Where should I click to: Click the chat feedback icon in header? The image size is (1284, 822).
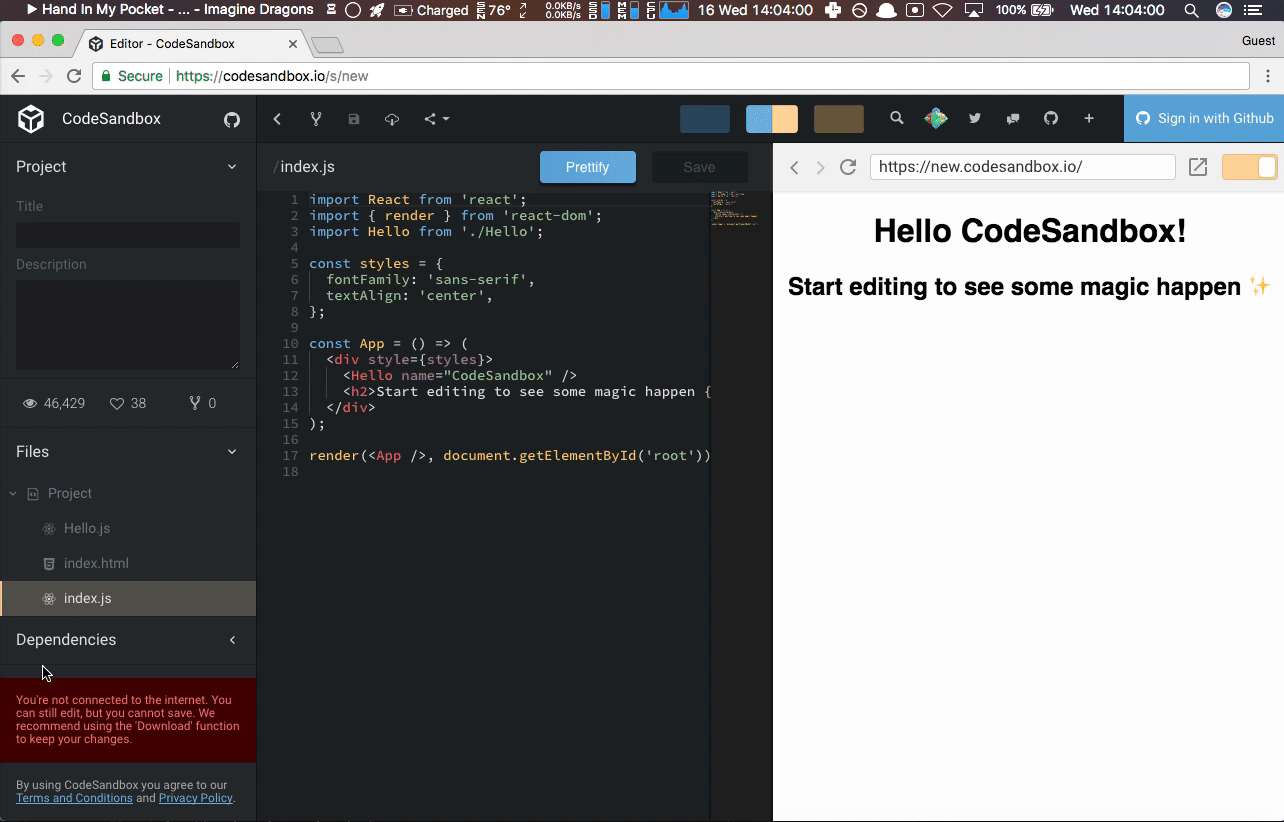coord(1013,118)
